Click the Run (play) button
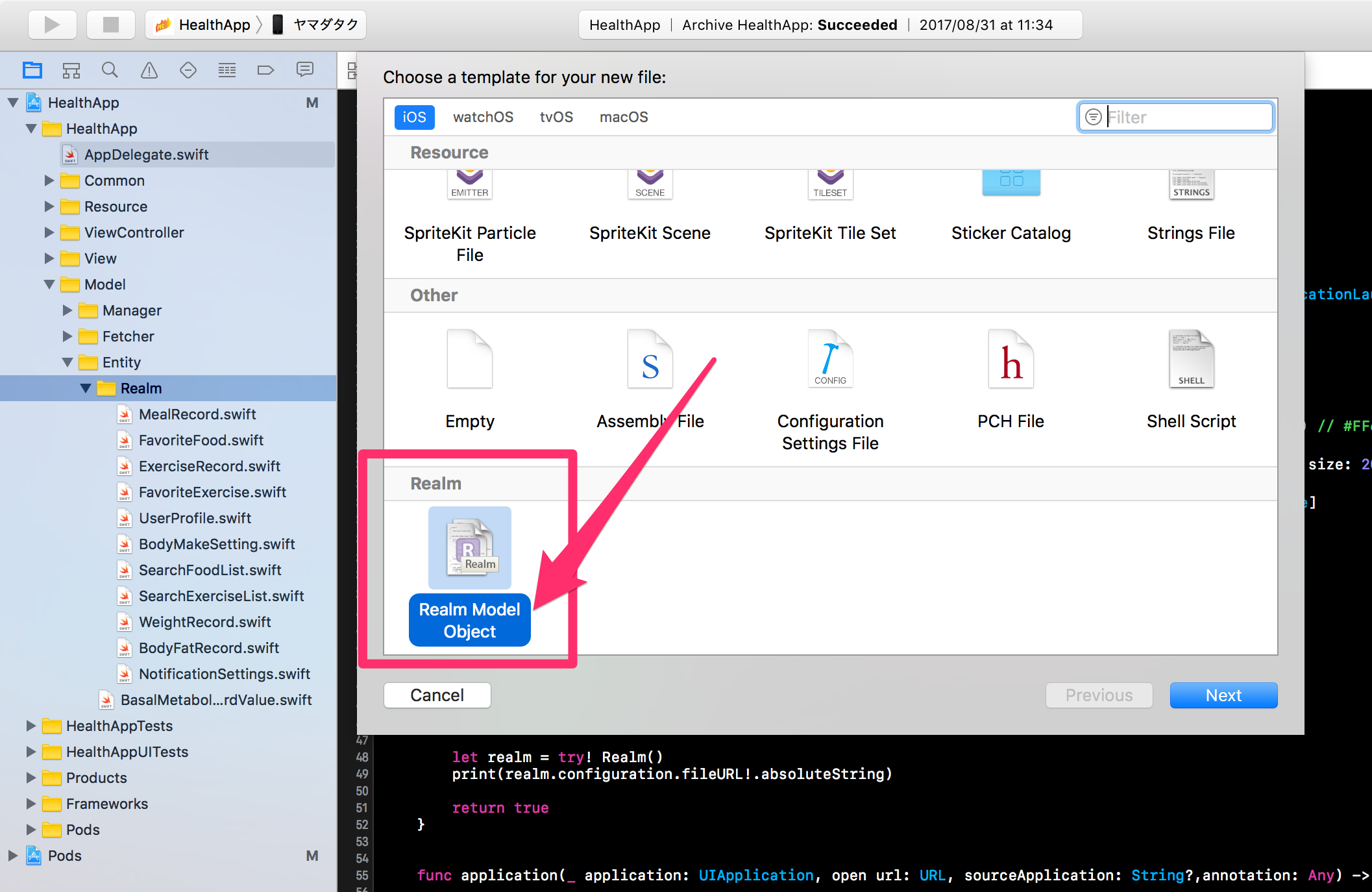Screen dimensions: 1372x892 53,25
